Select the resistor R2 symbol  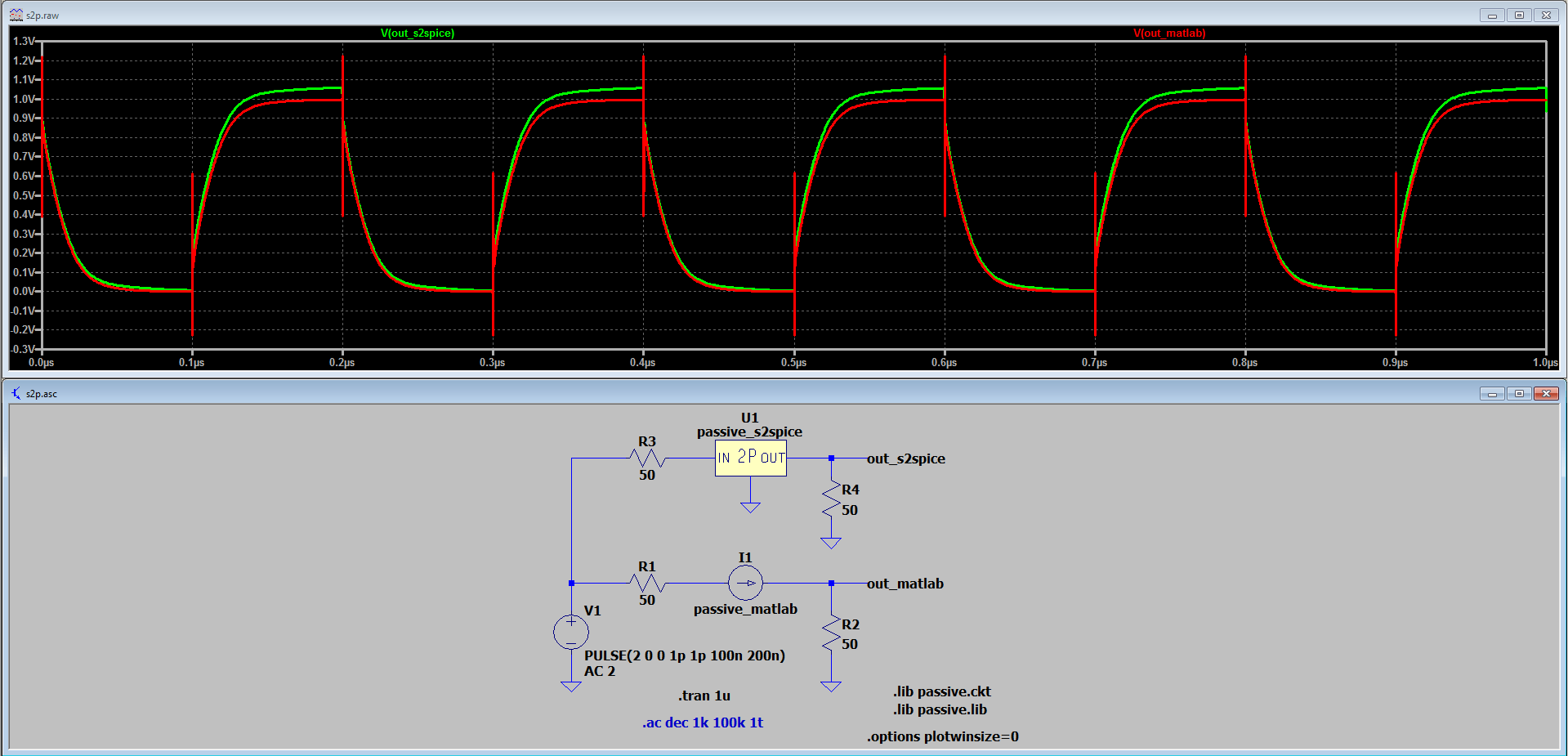831,634
